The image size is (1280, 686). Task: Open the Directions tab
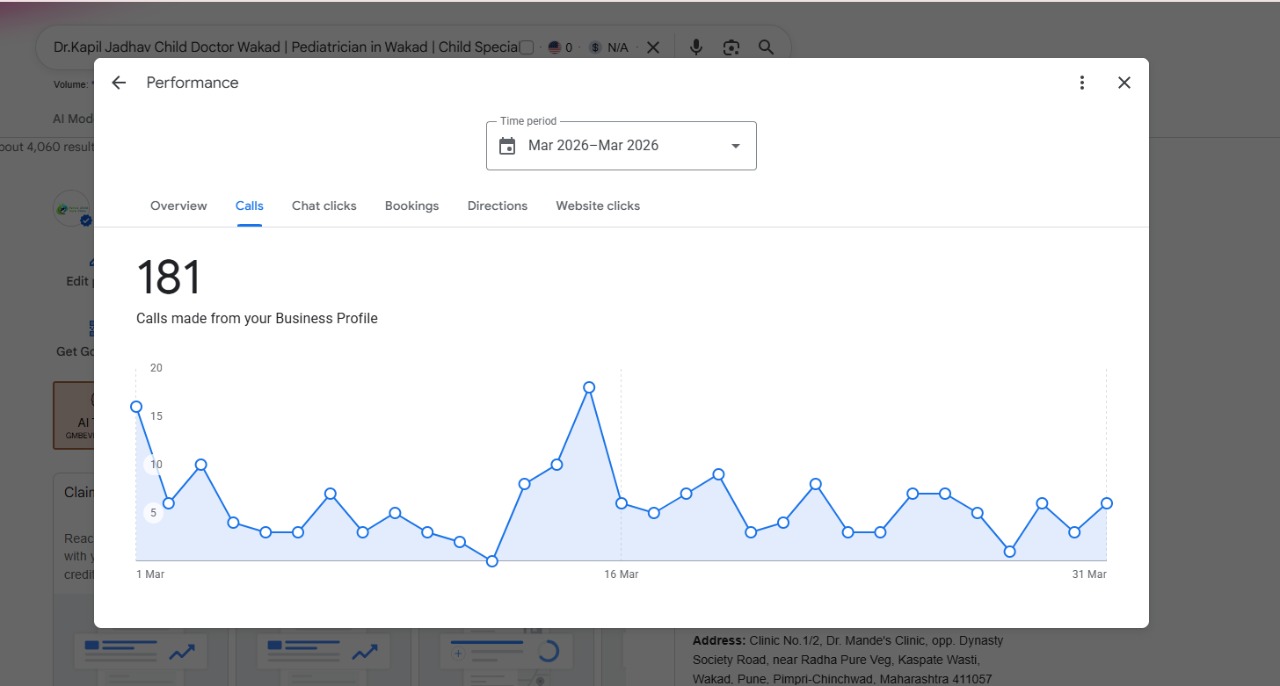(x=497, y=206)
